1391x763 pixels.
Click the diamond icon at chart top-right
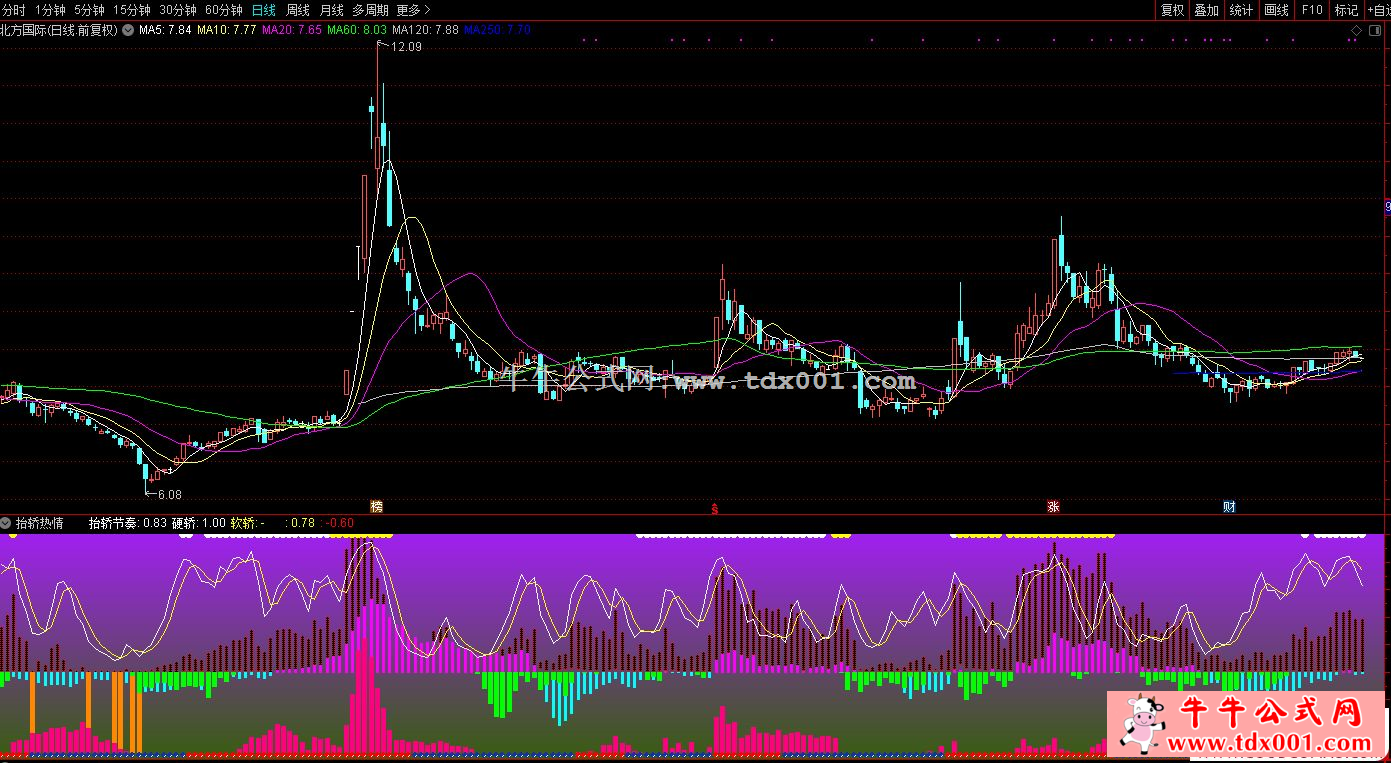coord(1357,30)
